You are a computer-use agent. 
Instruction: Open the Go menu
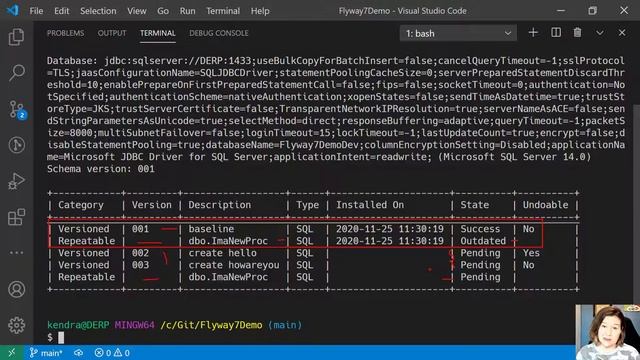[163, 11]
